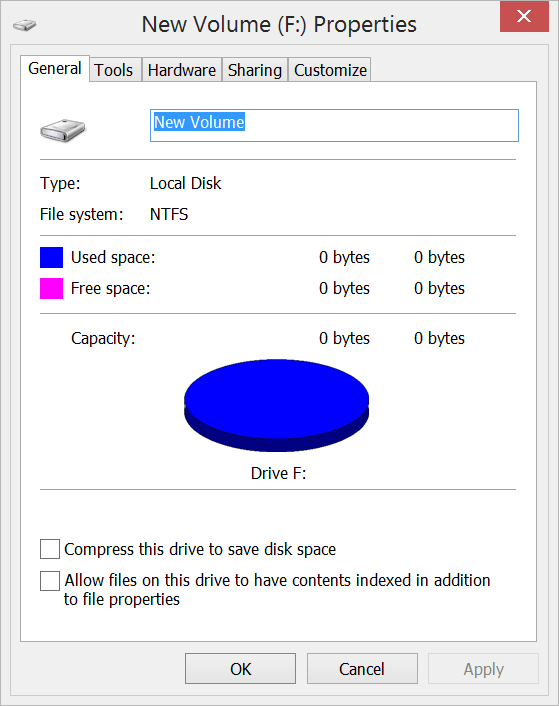Open the Hardware tab

pos(182,70)
